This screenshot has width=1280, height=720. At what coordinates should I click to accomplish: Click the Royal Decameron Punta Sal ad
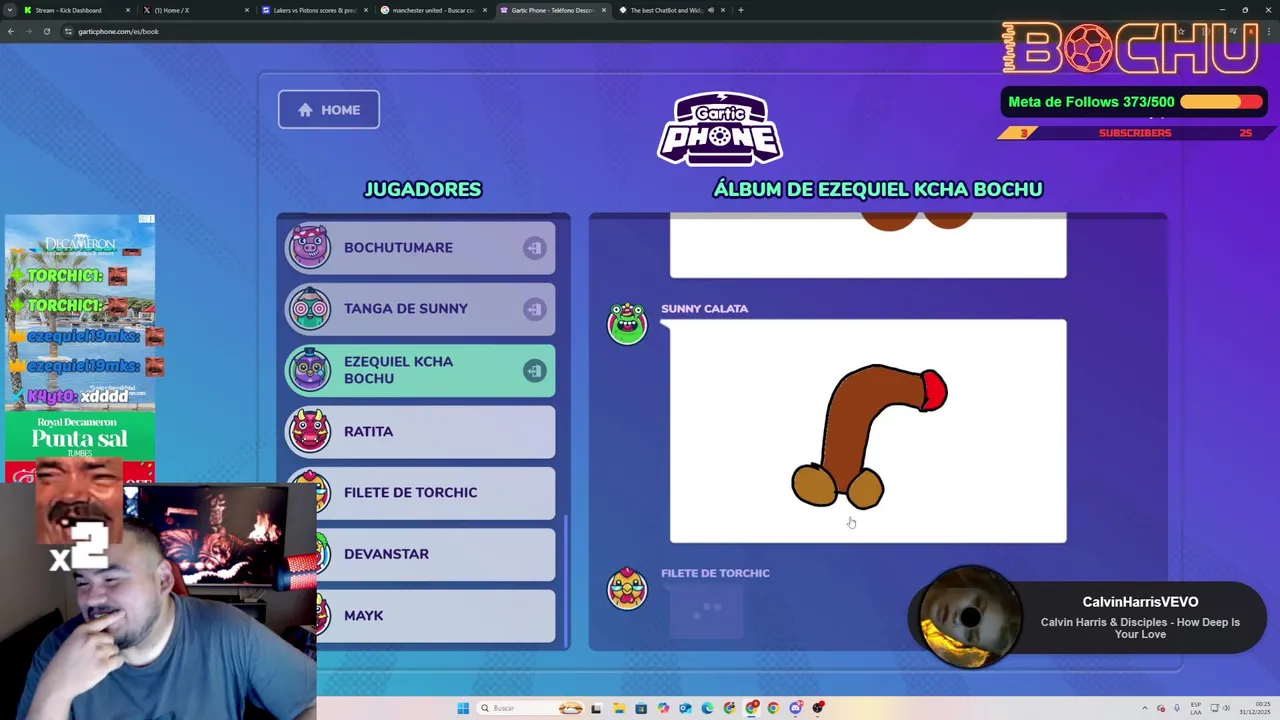pos(80,437)
